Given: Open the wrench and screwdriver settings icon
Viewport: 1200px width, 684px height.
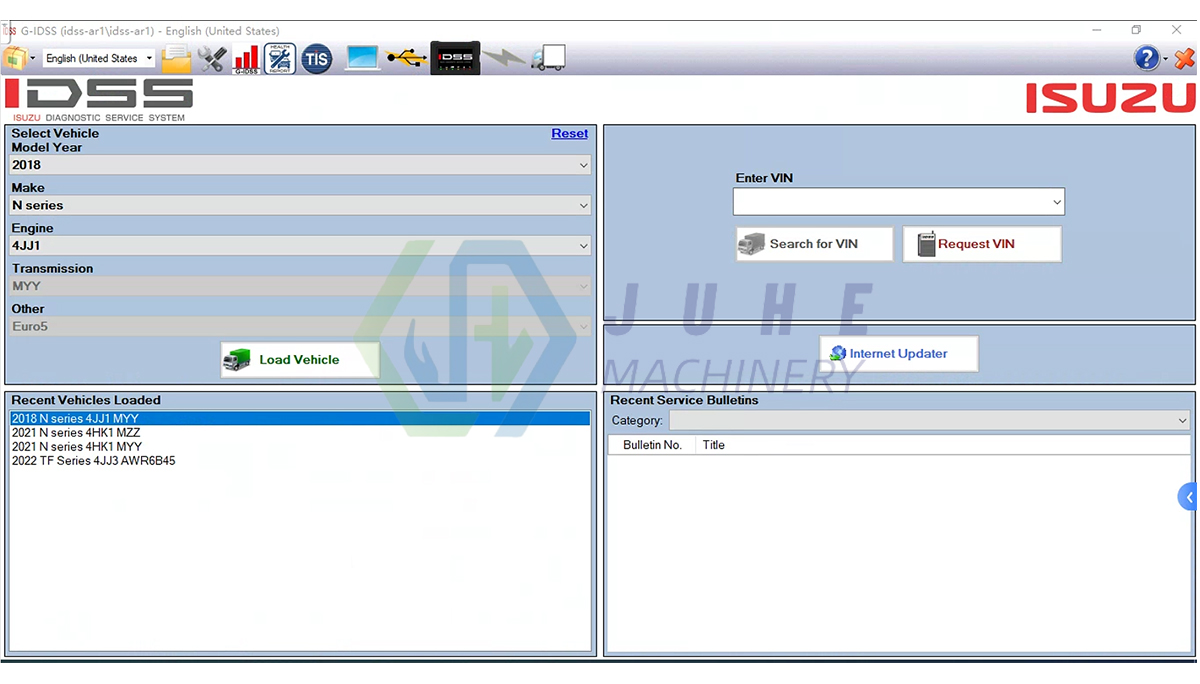Looking at the screenshot, I should click(212, 58).
